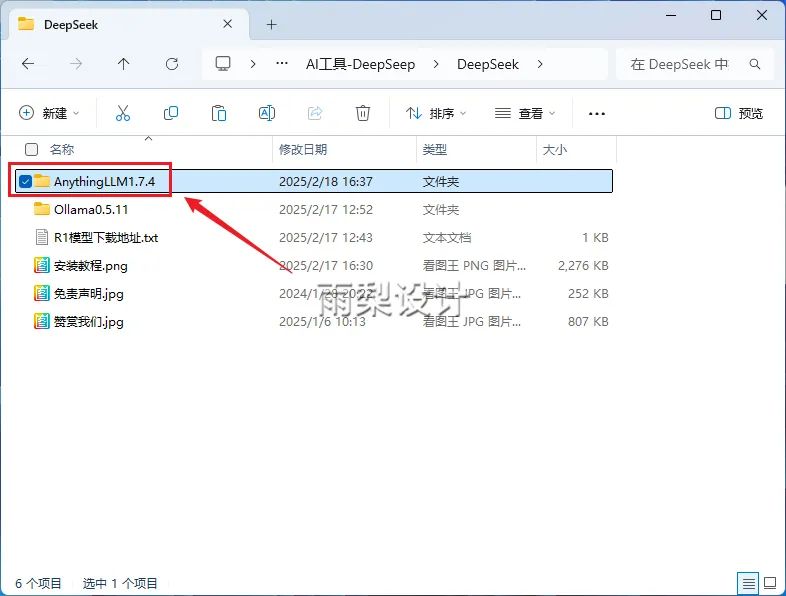Sort by 类型 column header
786x596 pixels.
coord(435,149)
